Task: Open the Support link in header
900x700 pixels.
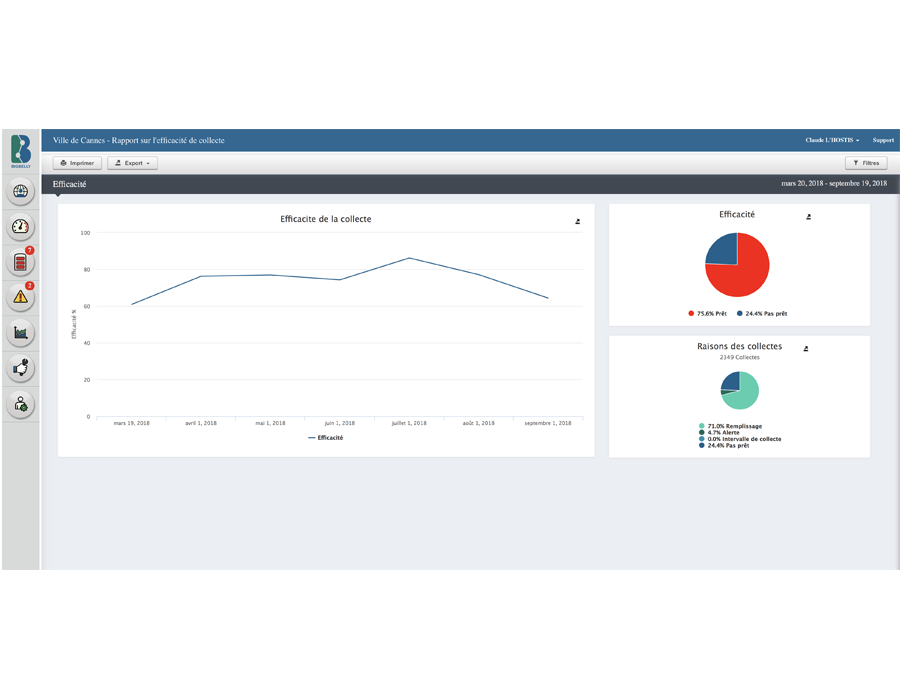Action: (x=883, y=140)
